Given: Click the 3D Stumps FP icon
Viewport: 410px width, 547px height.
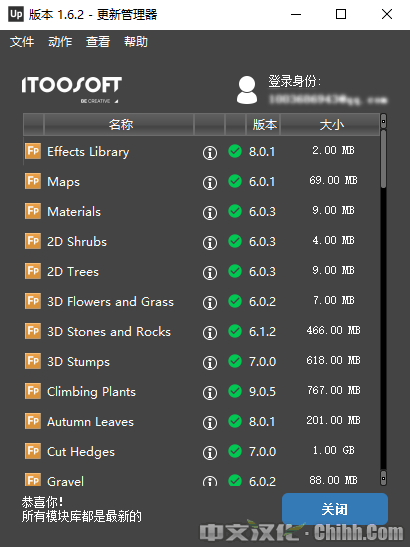Looking at the screenshot, I should pyautogui.click(x=33, y=361).
